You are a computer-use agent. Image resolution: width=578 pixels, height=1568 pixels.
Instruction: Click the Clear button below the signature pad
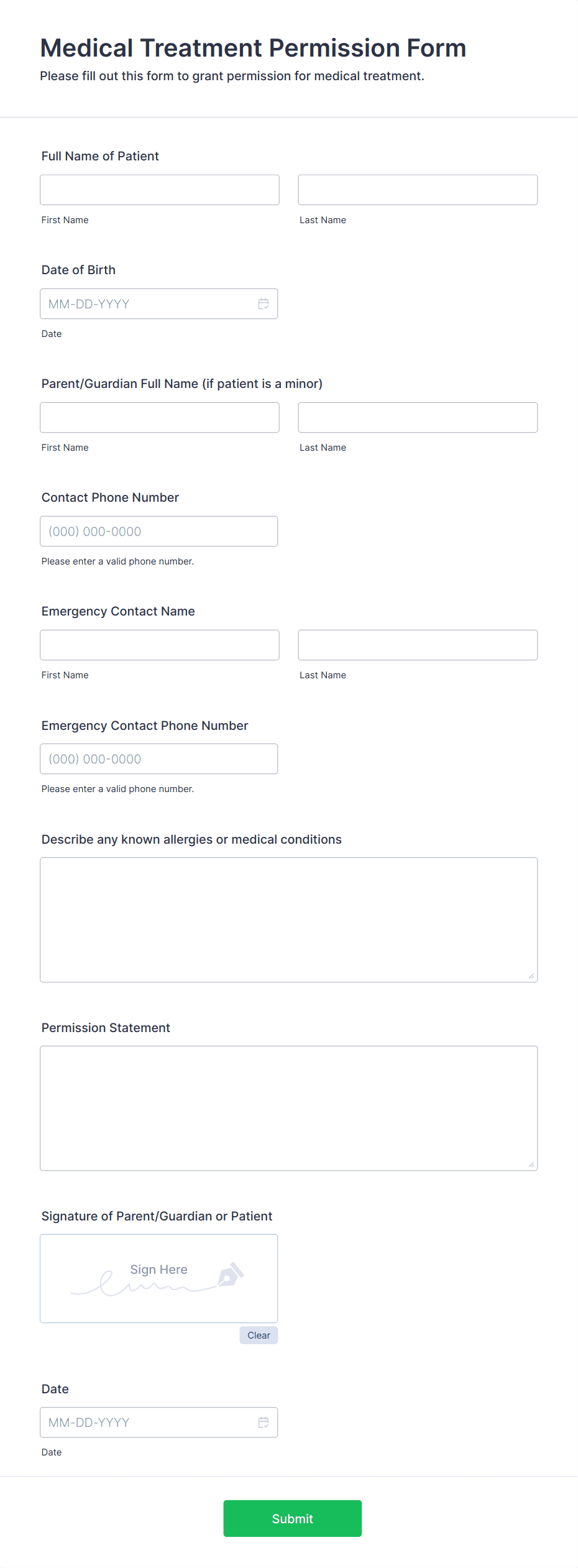click(x=259, y=1335)
